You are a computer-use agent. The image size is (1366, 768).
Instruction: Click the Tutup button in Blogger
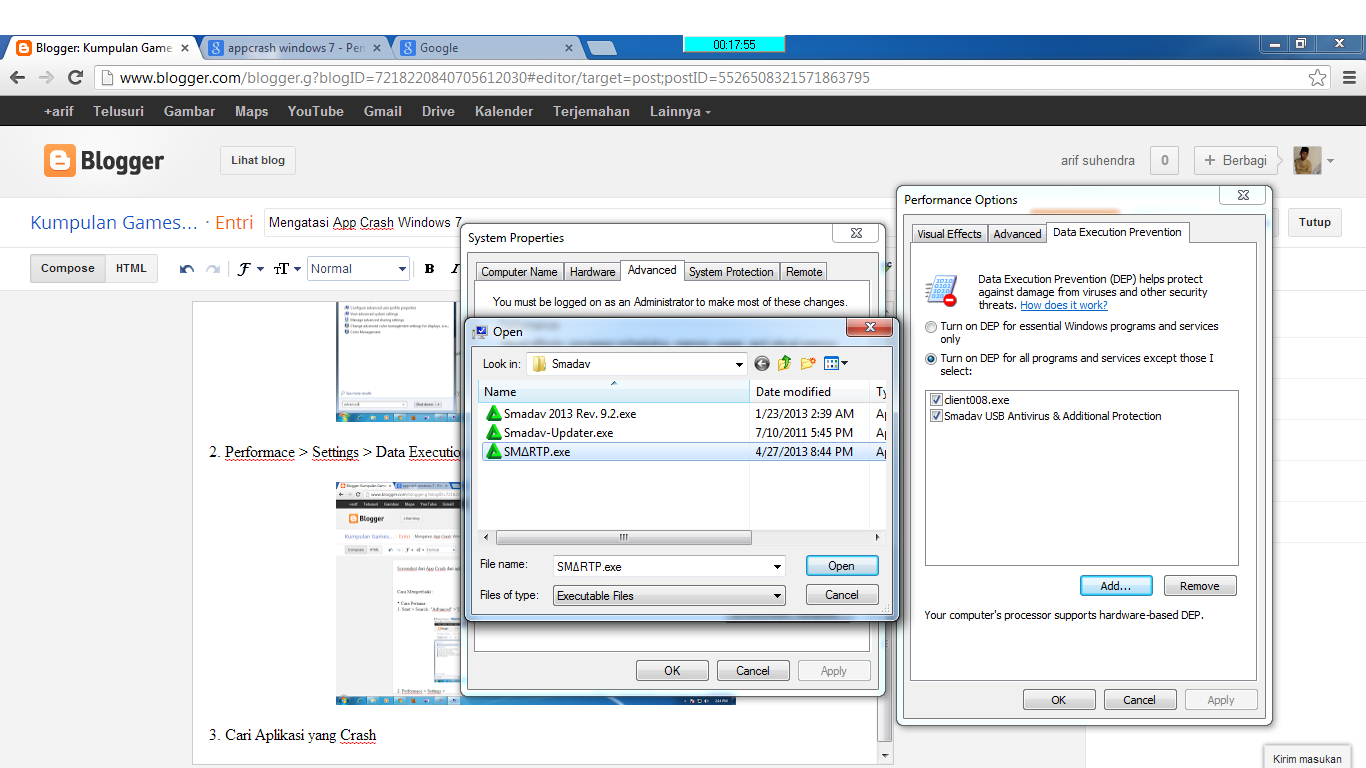(1315, 223)
